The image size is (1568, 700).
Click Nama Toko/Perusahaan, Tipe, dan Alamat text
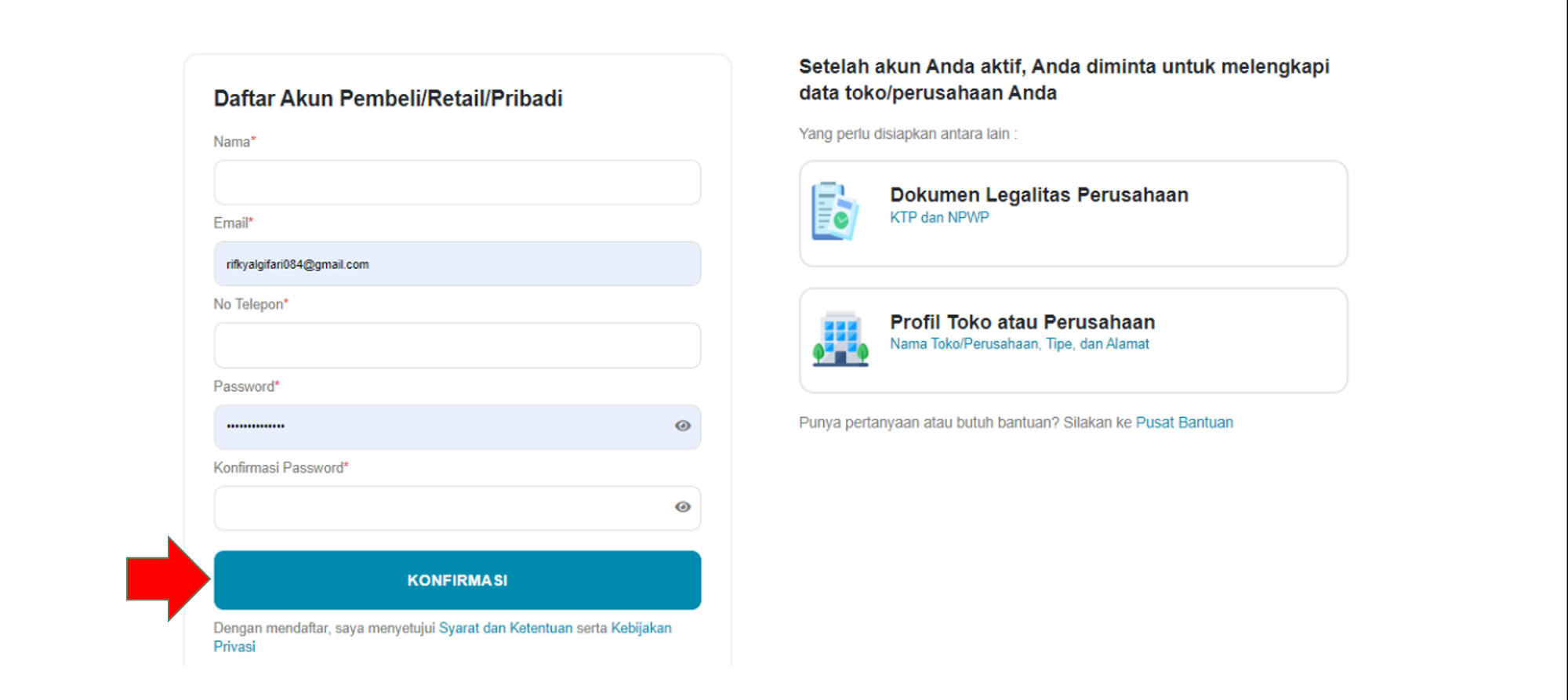(1019, 344)
